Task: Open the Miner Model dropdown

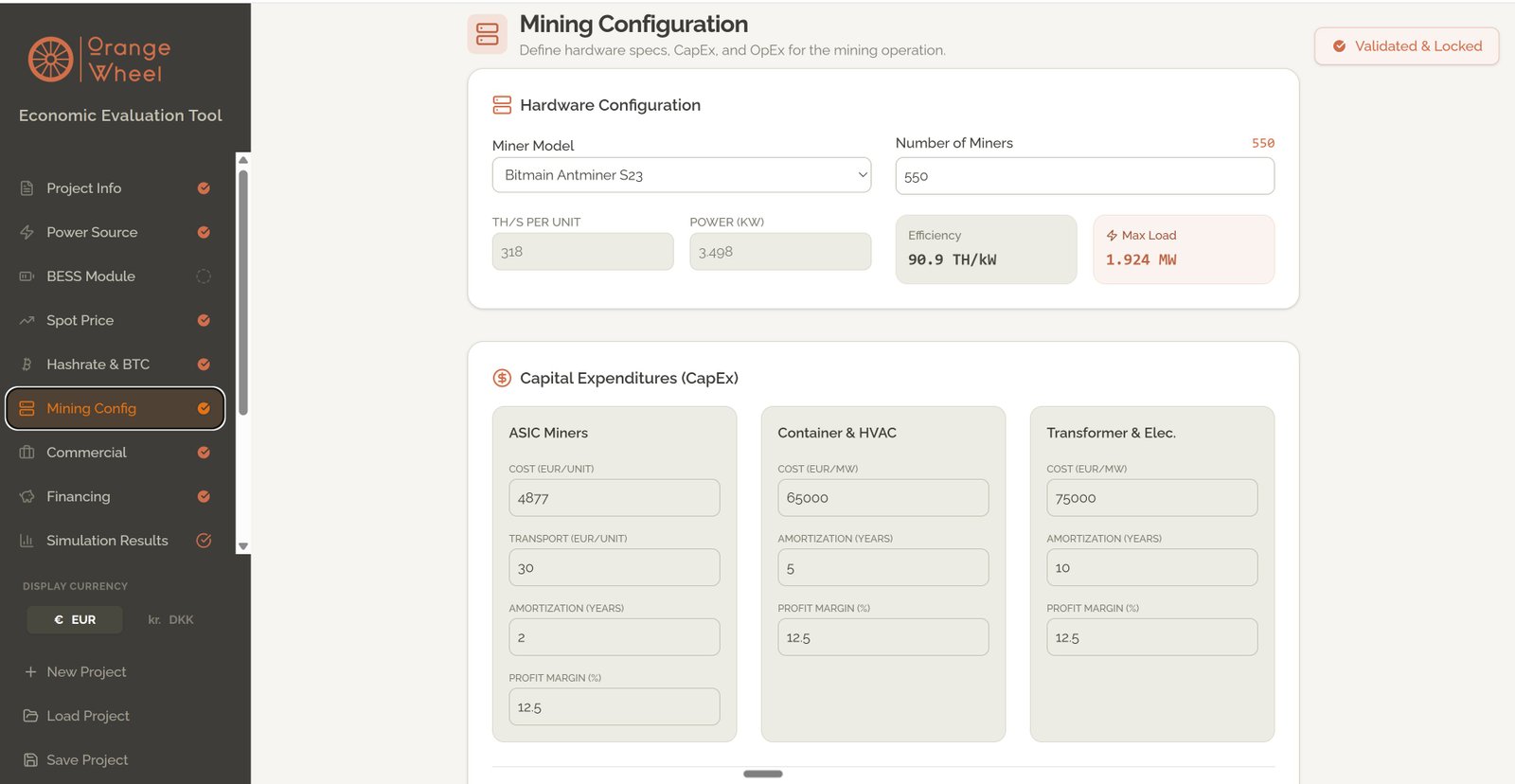Action: tap(682, 175)
